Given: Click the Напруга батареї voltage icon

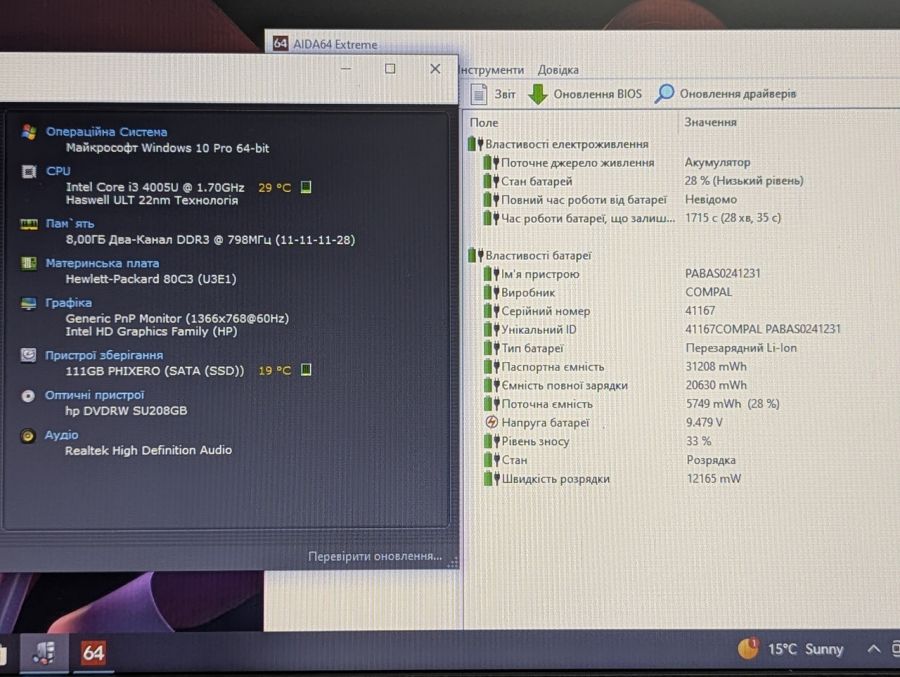Looking at the screenshot, I should point(491,422).
